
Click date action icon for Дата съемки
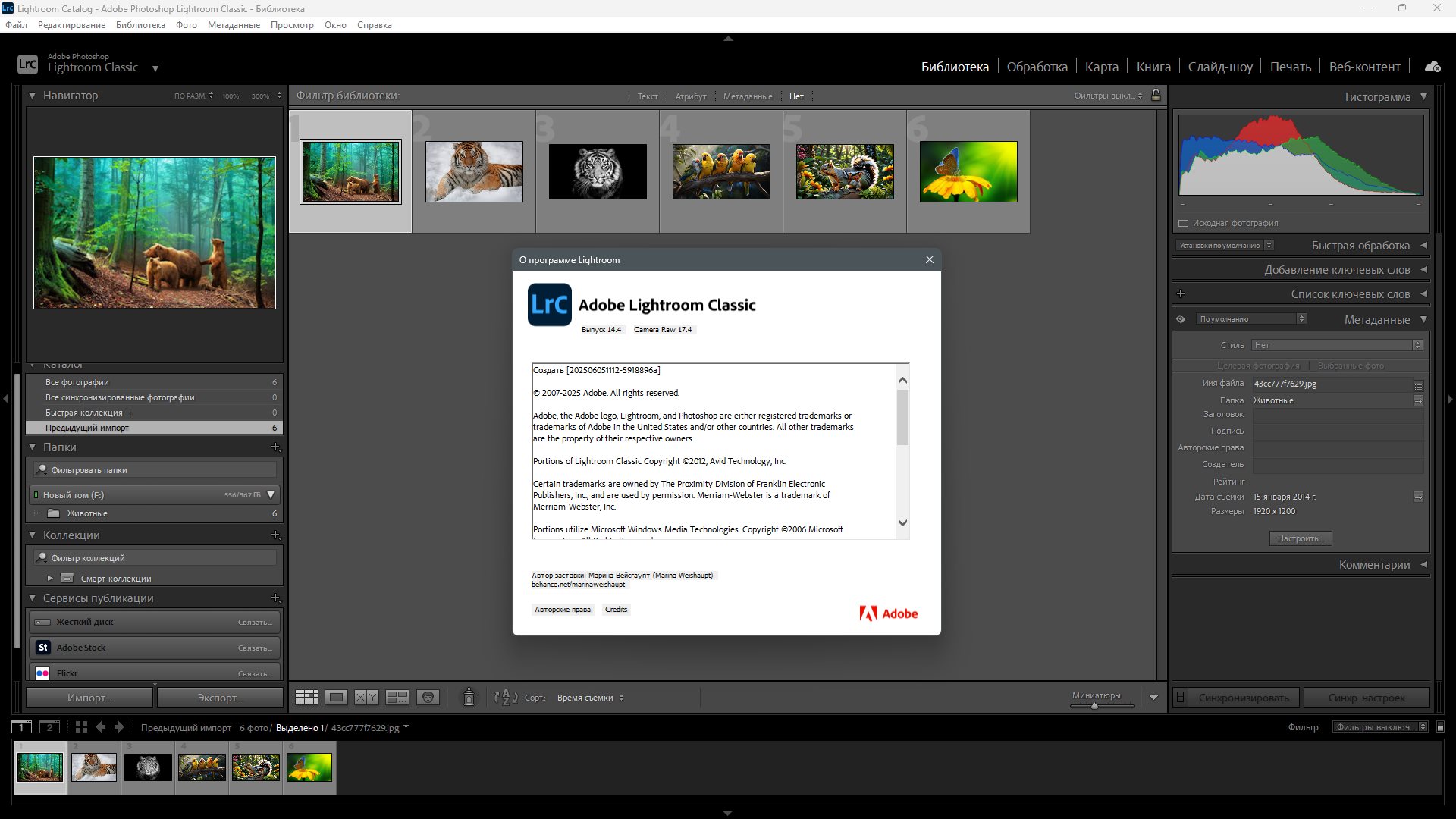click(1418, 497)
